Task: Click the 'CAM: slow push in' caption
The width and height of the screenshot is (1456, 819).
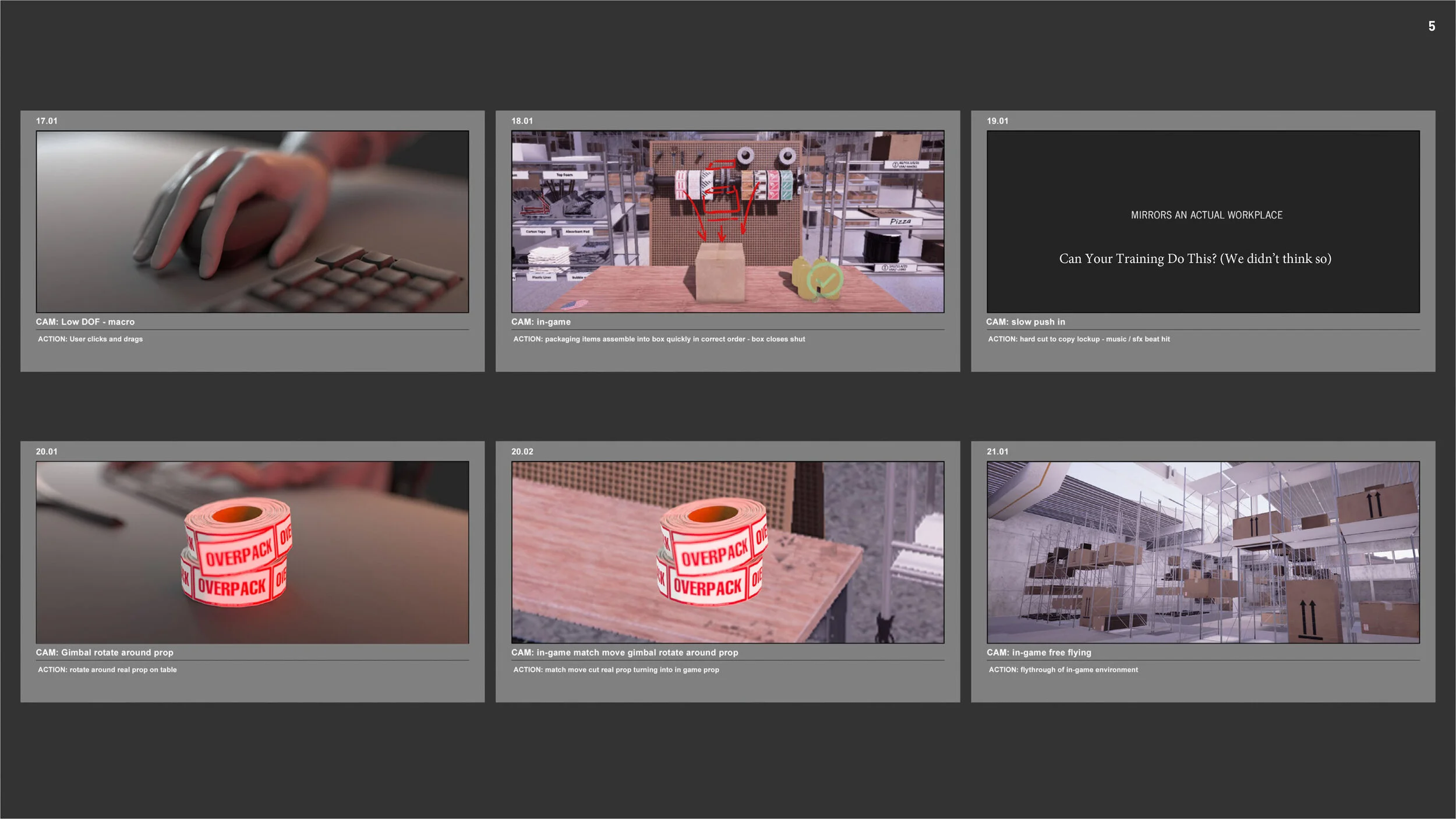Action: pos(1025,322)
